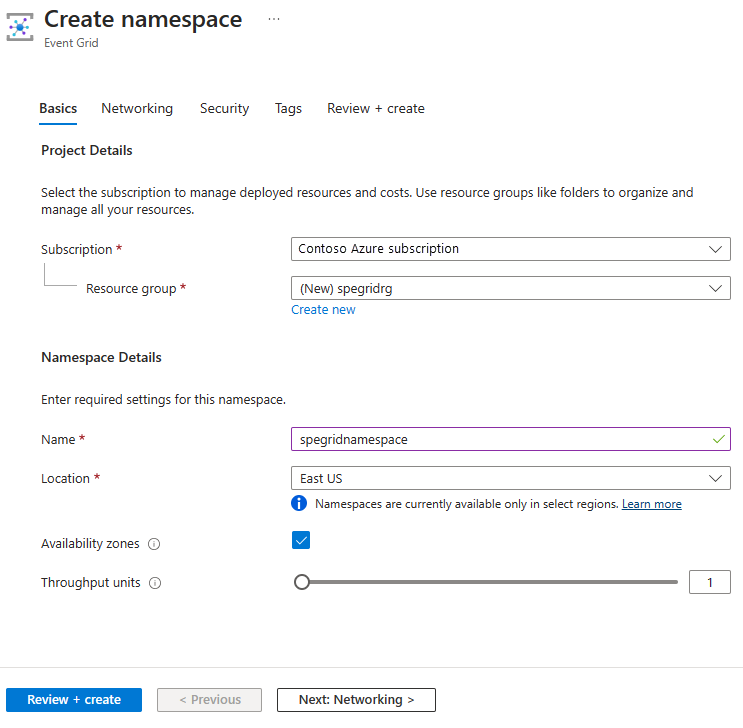Select the Review + create tab
This screenshot has height=728, width=743.
point(376,109)
